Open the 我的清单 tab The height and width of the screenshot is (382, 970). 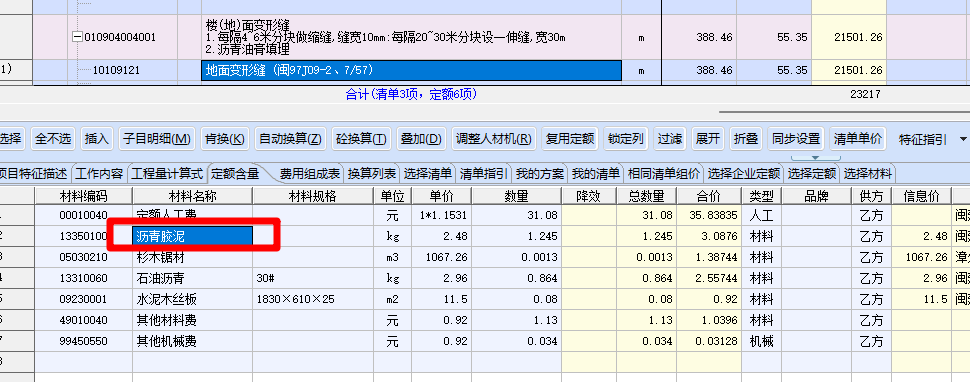(x=596, y=174)
